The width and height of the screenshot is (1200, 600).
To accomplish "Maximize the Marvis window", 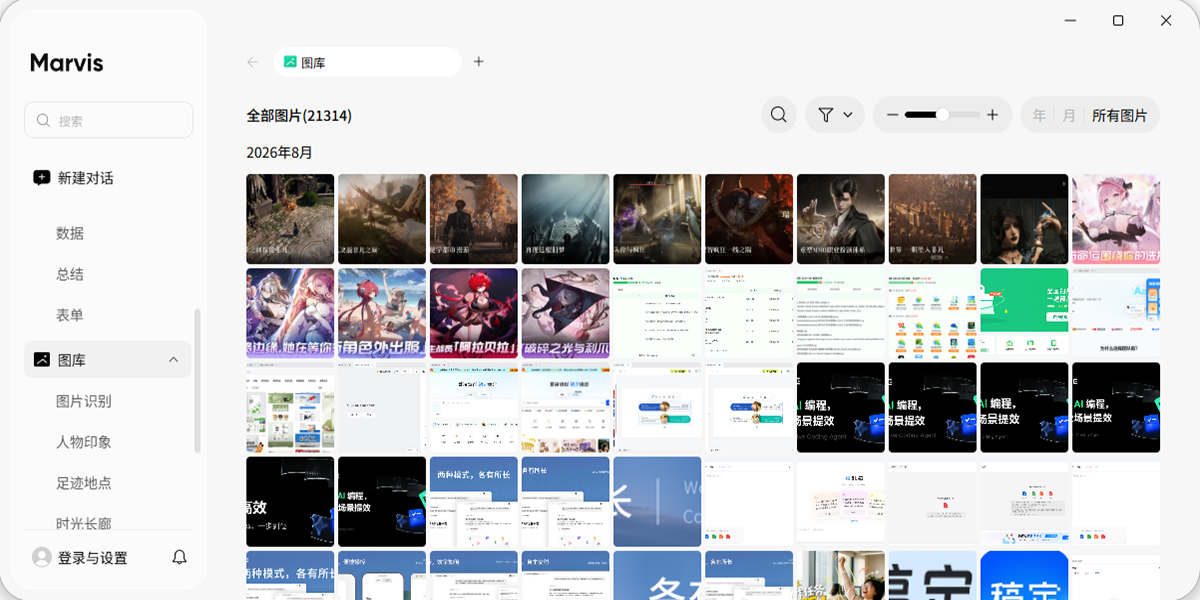I will click(x=1118, y=20).
